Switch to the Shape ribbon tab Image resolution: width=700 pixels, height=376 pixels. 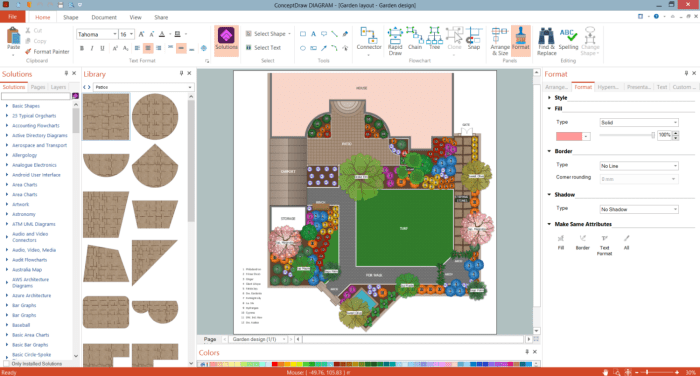71,17
